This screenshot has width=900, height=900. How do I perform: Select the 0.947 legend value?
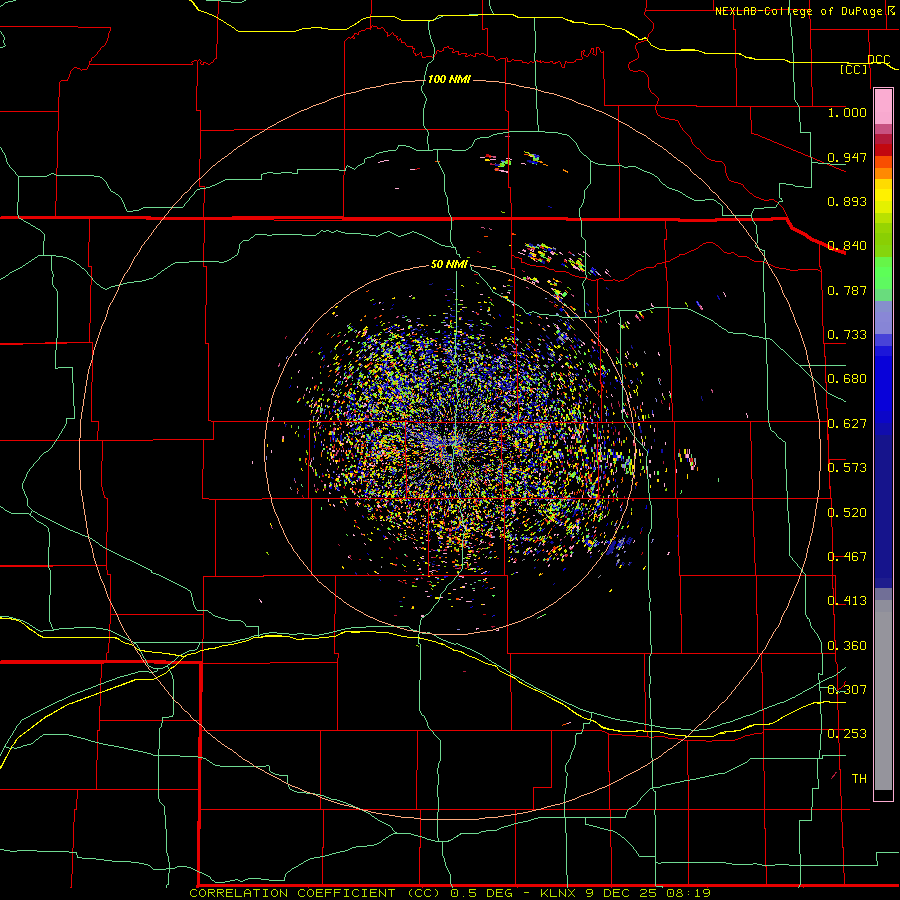[847, 157]
